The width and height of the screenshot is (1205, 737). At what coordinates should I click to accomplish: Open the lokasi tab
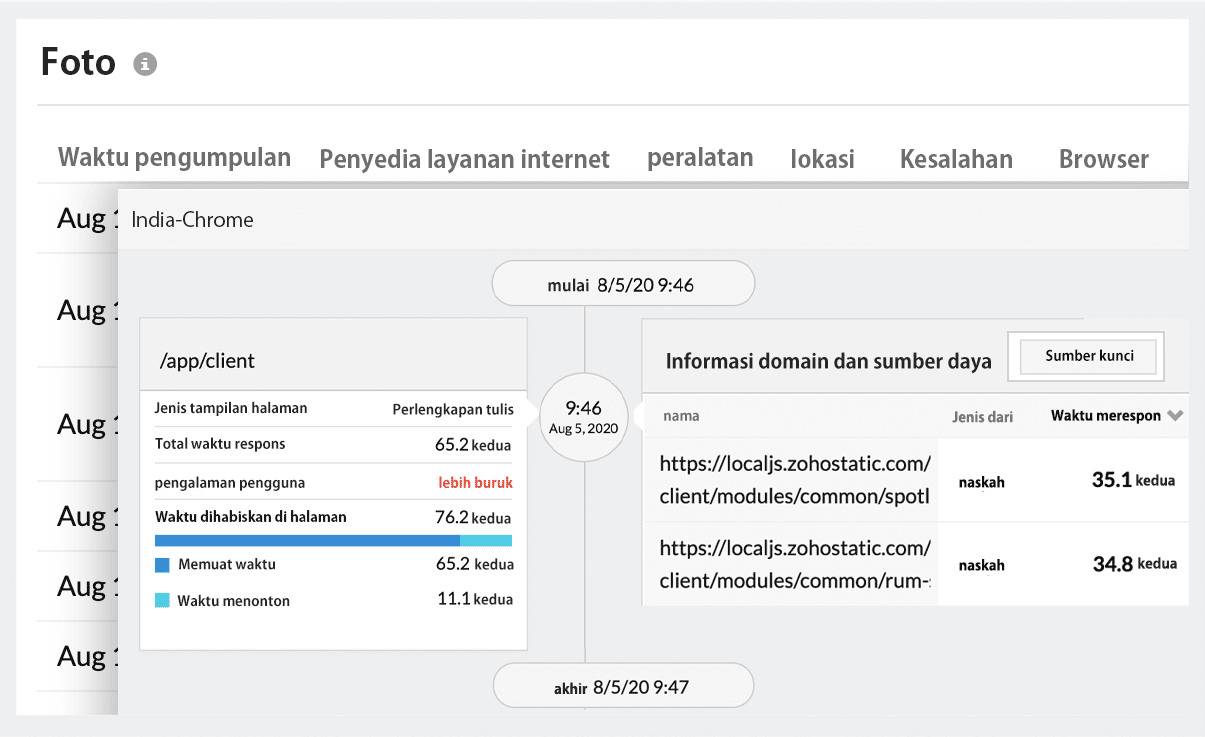tap(822, 159)
